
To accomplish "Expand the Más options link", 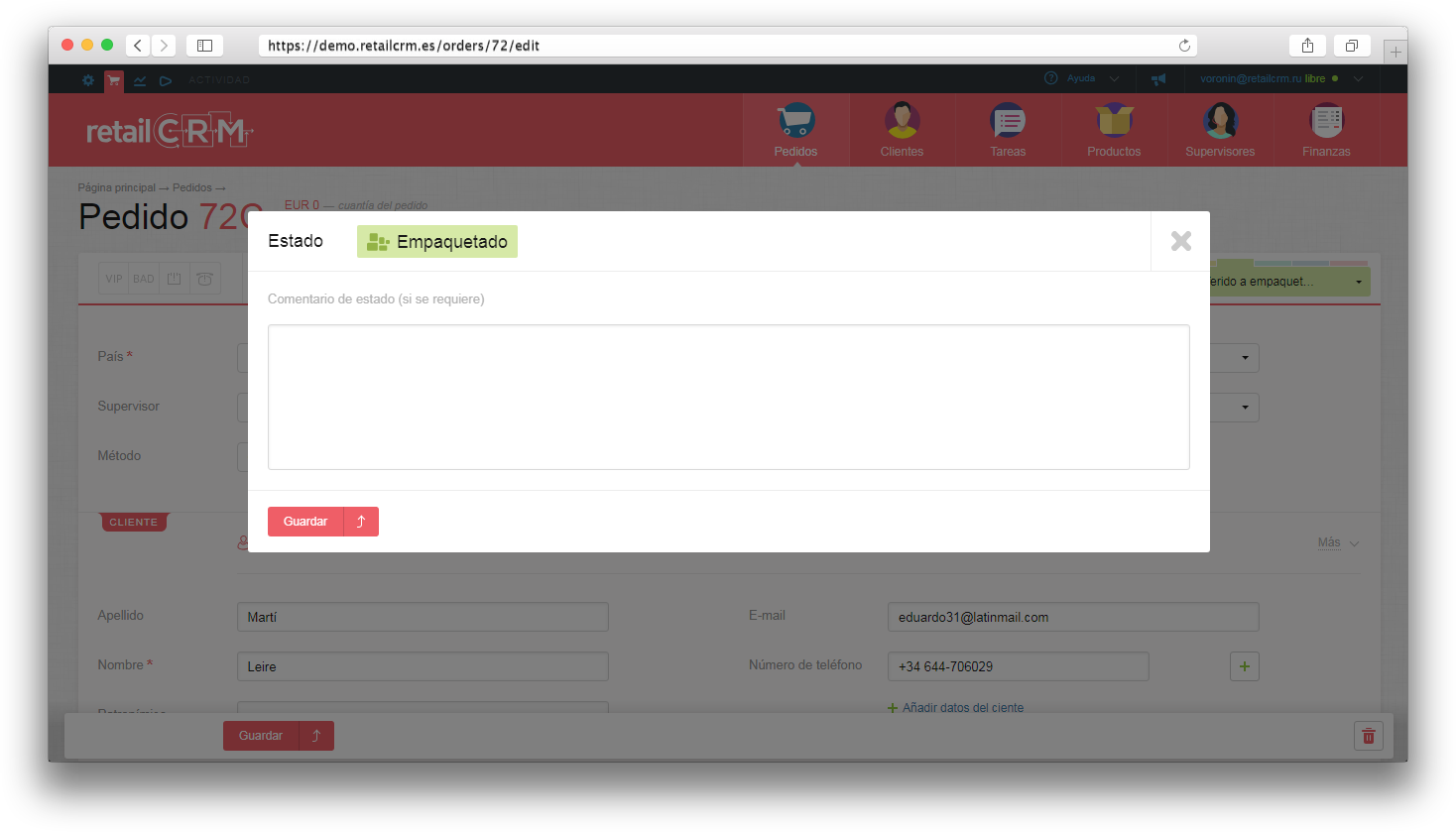I will click(1338, 542).
